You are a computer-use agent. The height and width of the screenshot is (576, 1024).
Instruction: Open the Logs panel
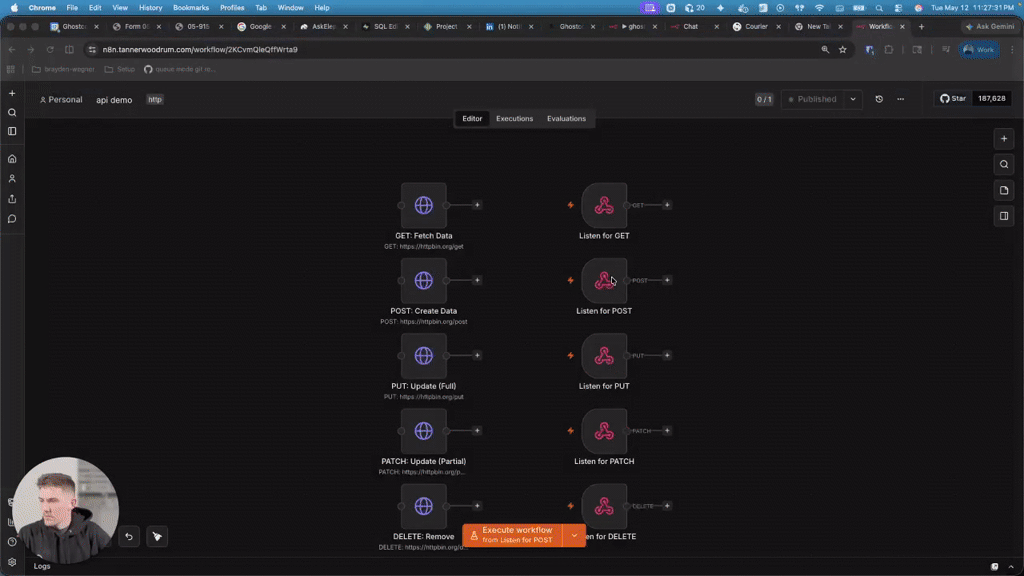tap(42, 566)
